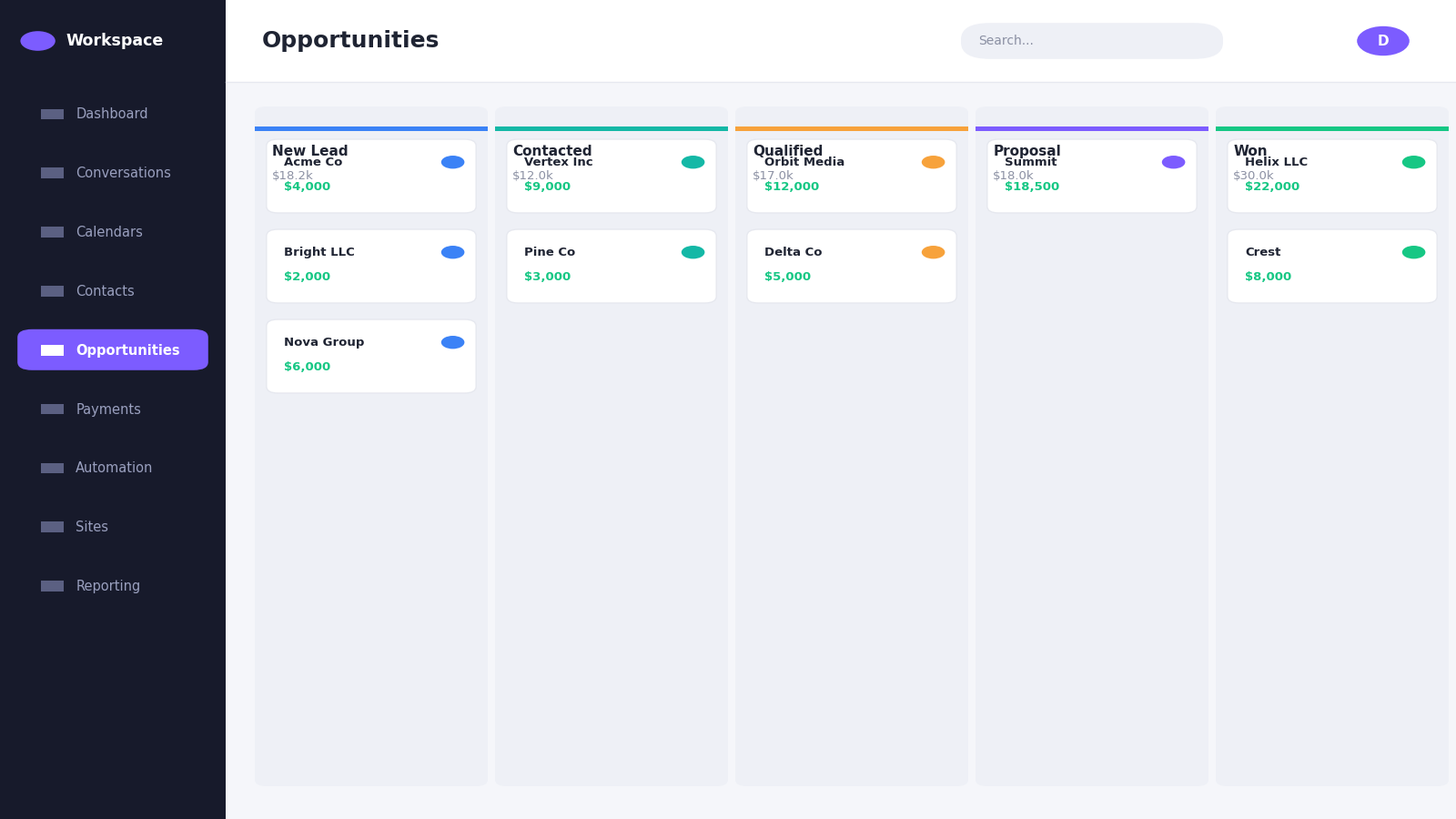
Task: Click the Dashboard sidebar icon
Action: click(x=52, y=114)
